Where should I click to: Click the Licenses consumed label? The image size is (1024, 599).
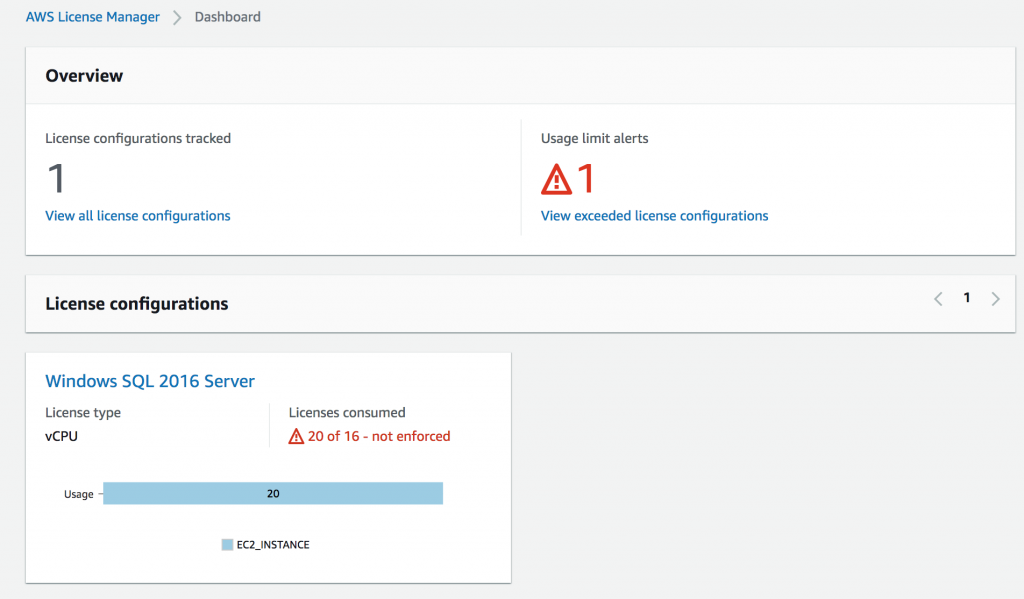pyautogui.click(x=347, y=413)
